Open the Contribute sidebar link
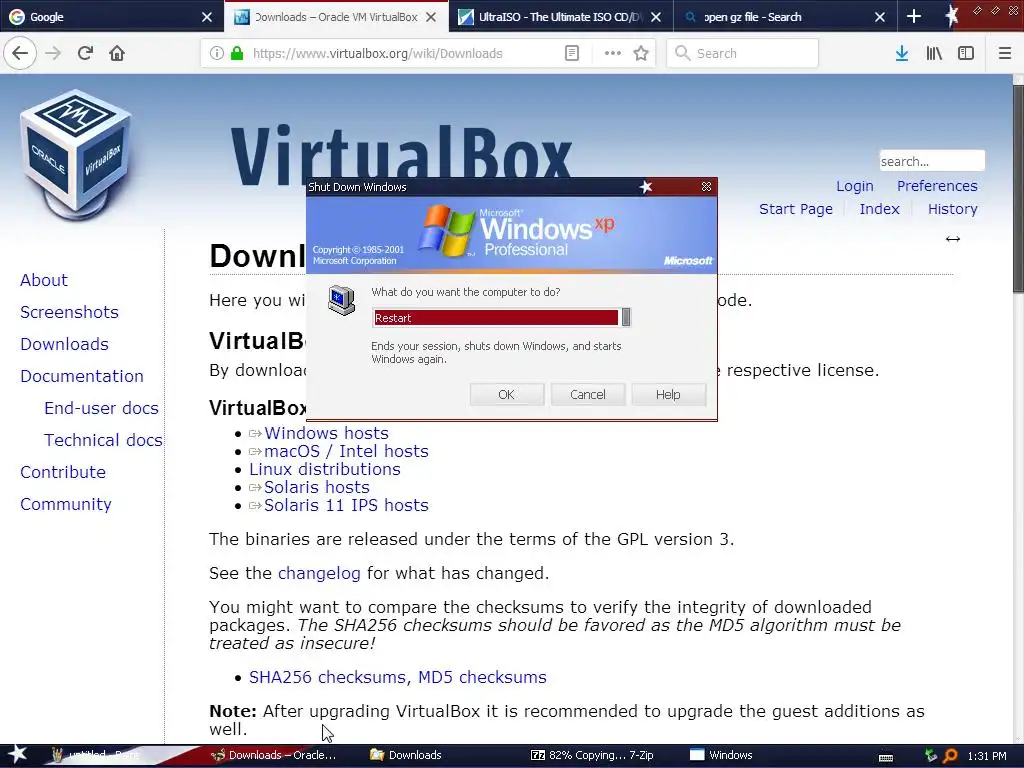Viewport: 1024px width, 768px height. tap(63, 472)
